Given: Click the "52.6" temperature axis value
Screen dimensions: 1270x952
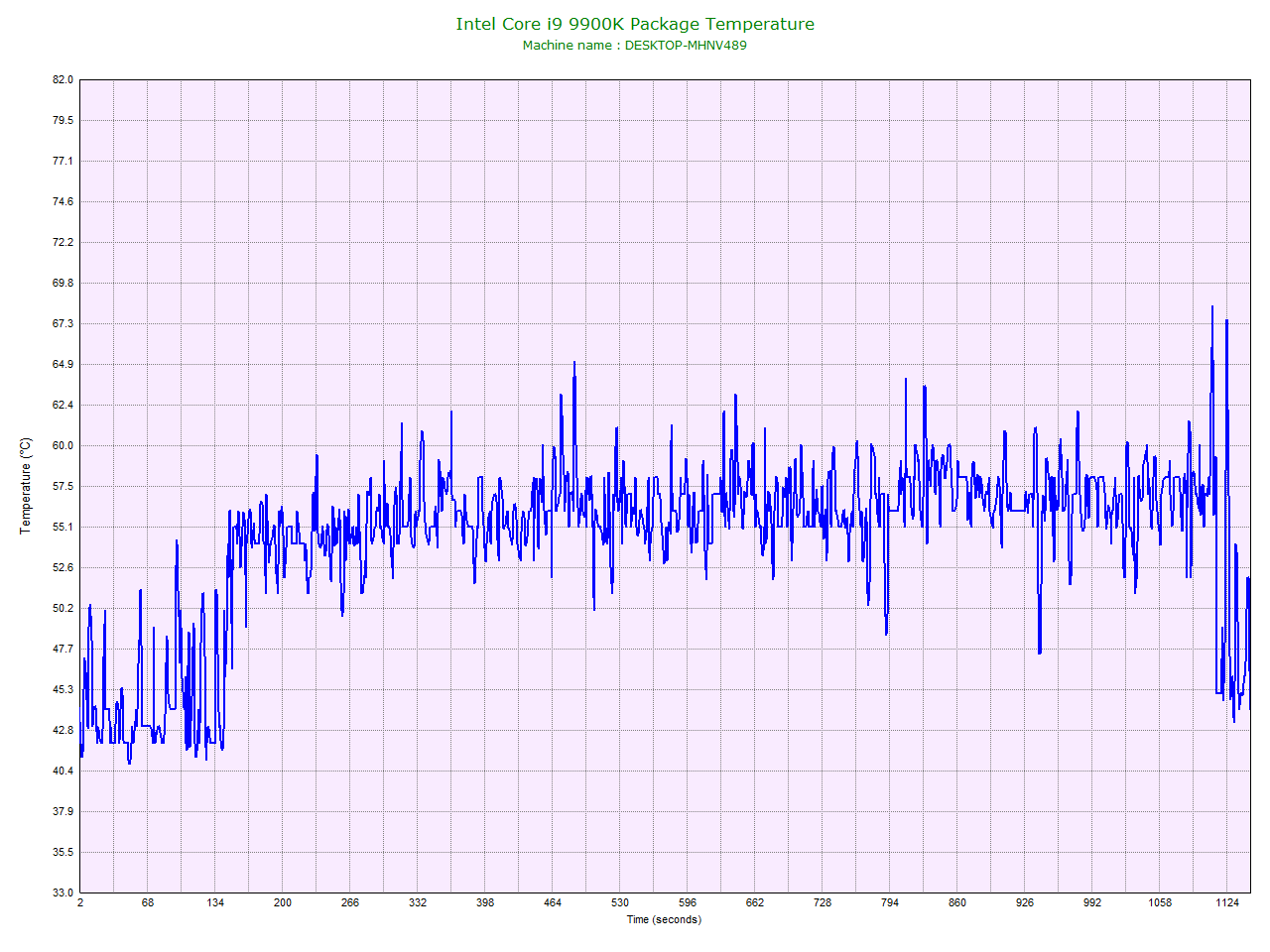Looking at the screenshot, I should click(x=63, y=567).
